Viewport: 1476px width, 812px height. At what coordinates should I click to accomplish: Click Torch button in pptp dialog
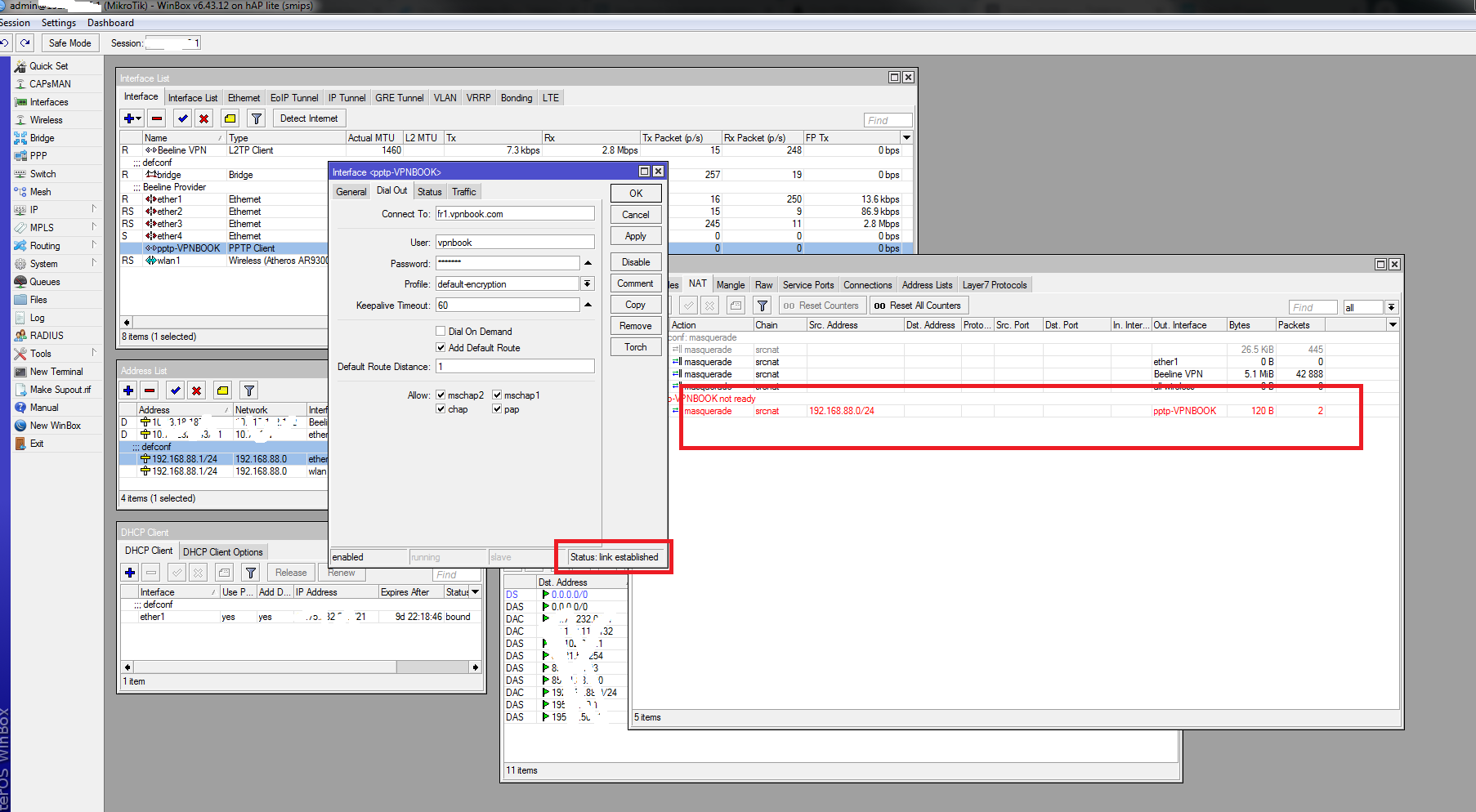[636, 347]
